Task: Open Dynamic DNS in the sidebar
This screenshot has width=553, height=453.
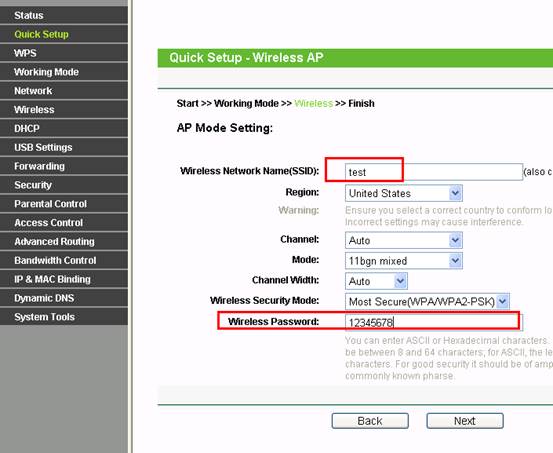Action: pos(64,298)
